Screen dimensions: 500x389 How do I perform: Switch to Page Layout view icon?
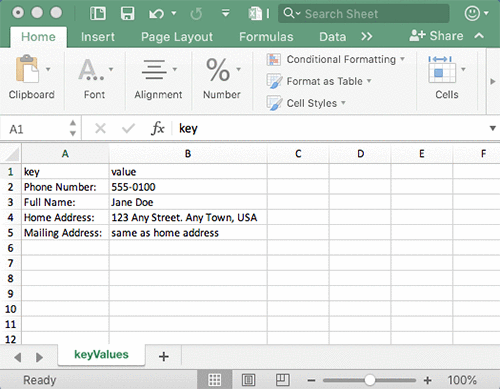pos(249,380)
